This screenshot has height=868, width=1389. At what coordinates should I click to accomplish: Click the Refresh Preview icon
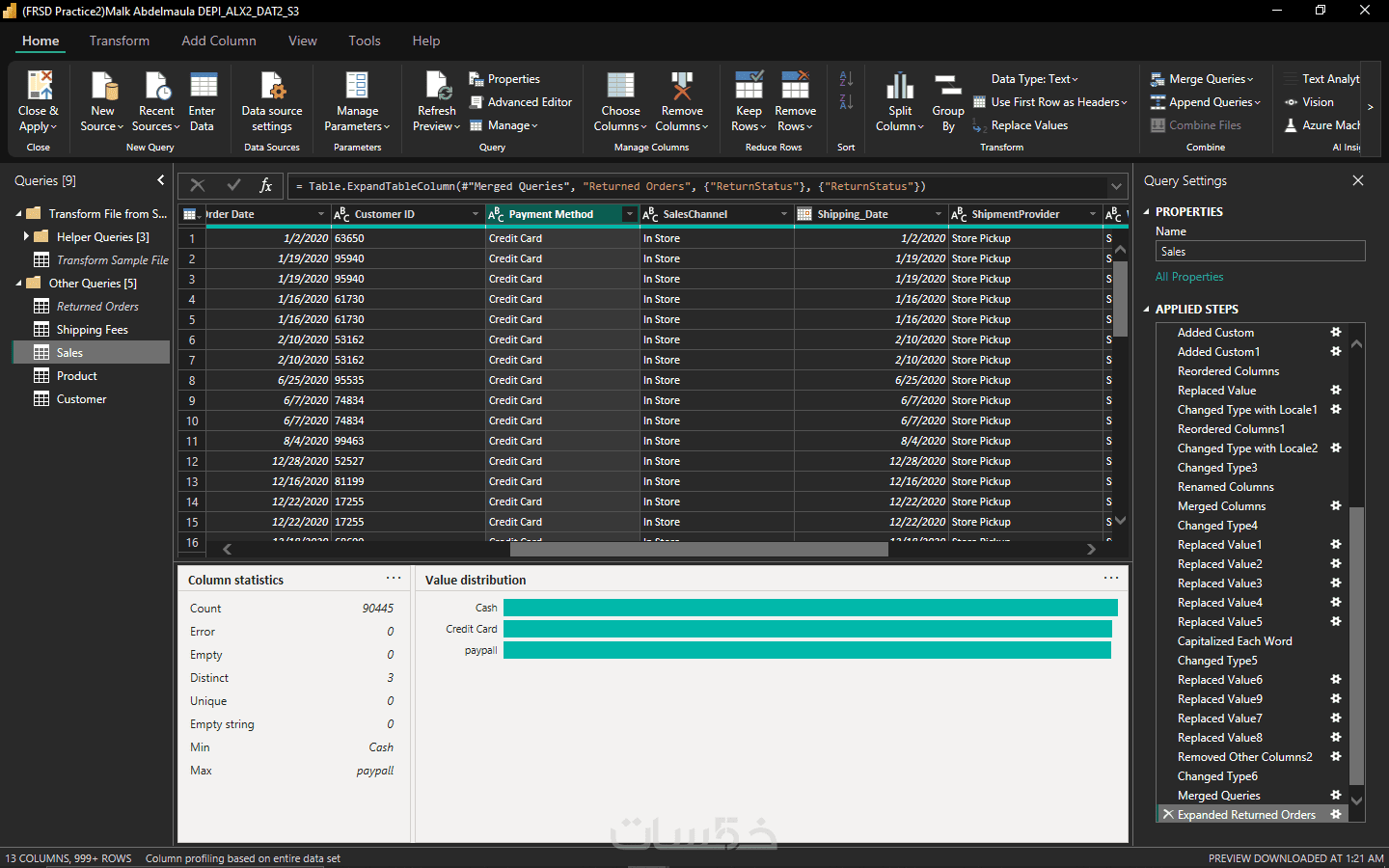(x=437, y=86)
